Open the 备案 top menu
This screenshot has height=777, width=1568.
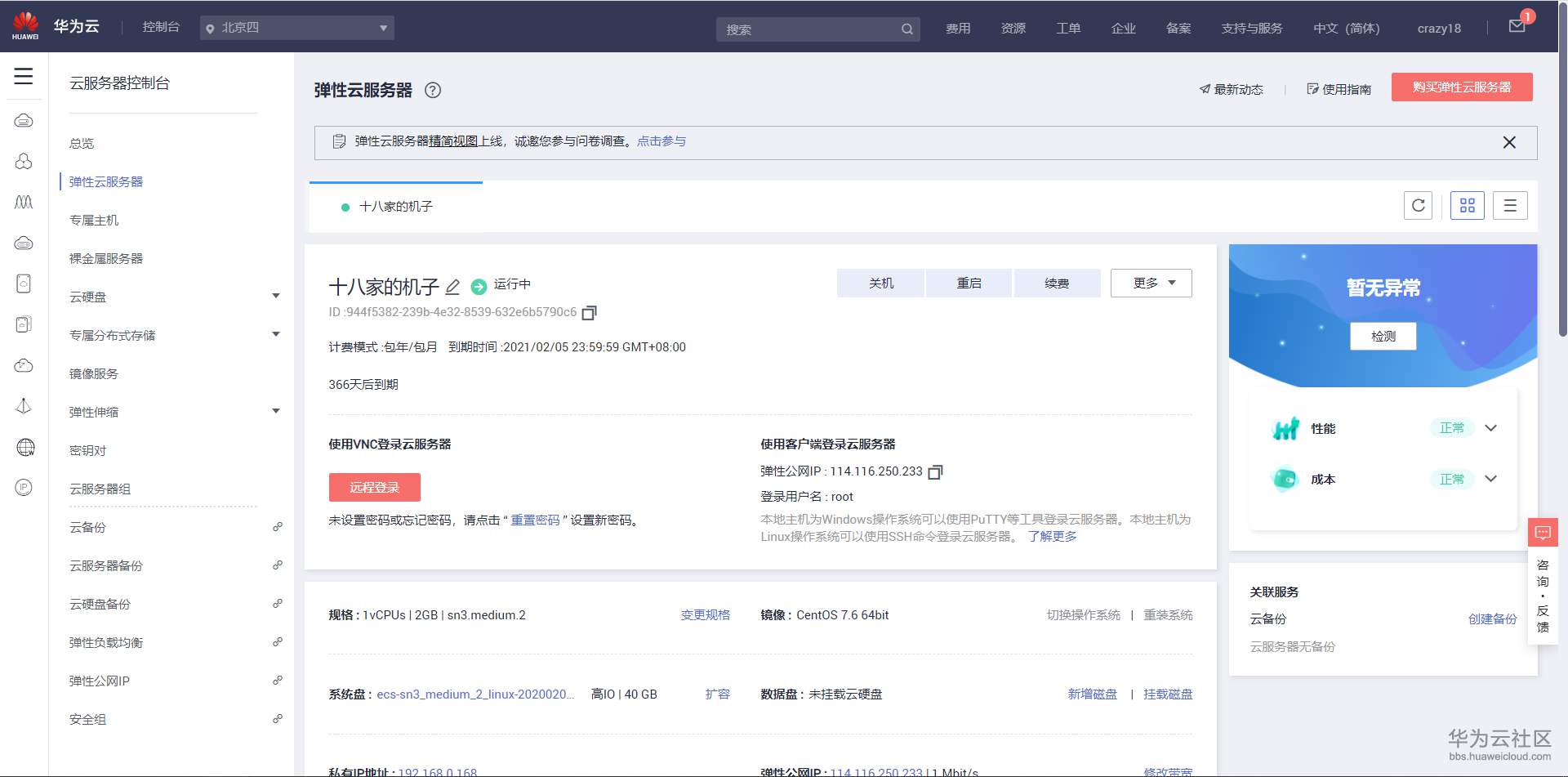click(1178, 29)
